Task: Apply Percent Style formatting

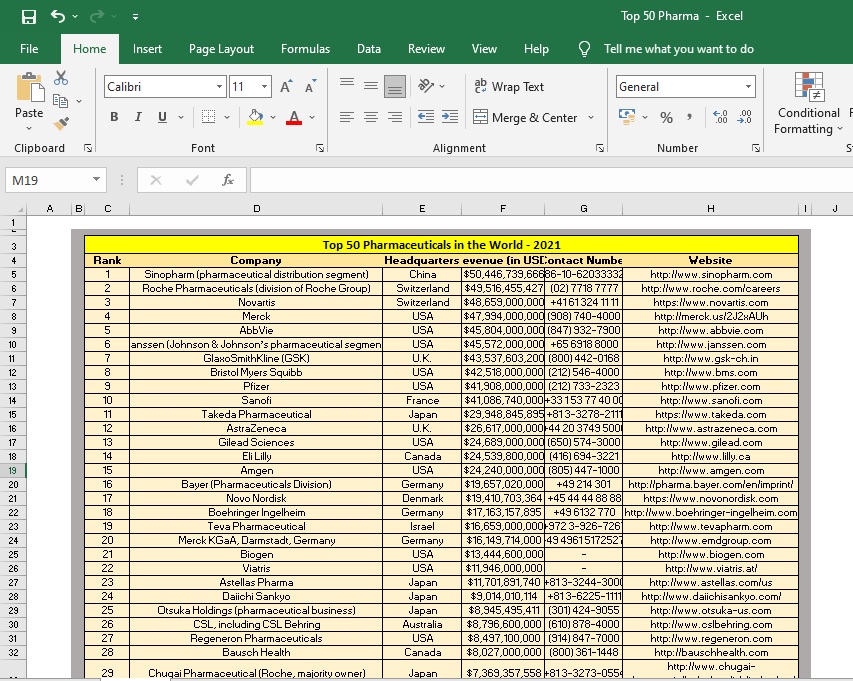Action: click(x=666, y=117)
